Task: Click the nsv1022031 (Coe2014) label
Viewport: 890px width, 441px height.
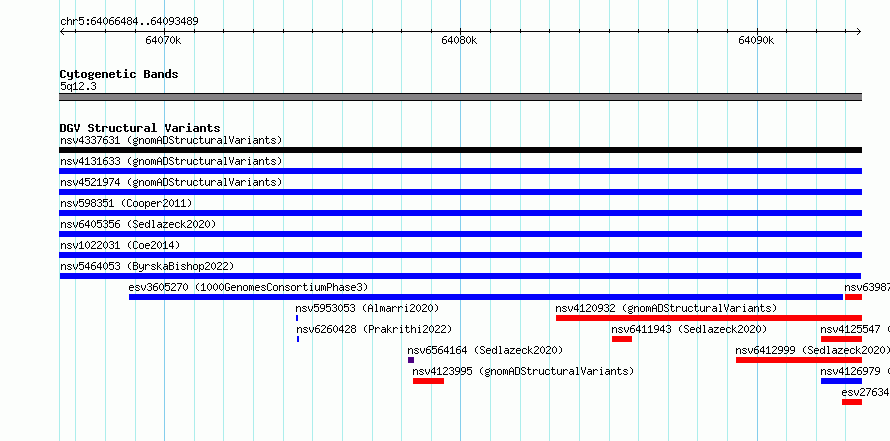Action: tap(120, 245)
